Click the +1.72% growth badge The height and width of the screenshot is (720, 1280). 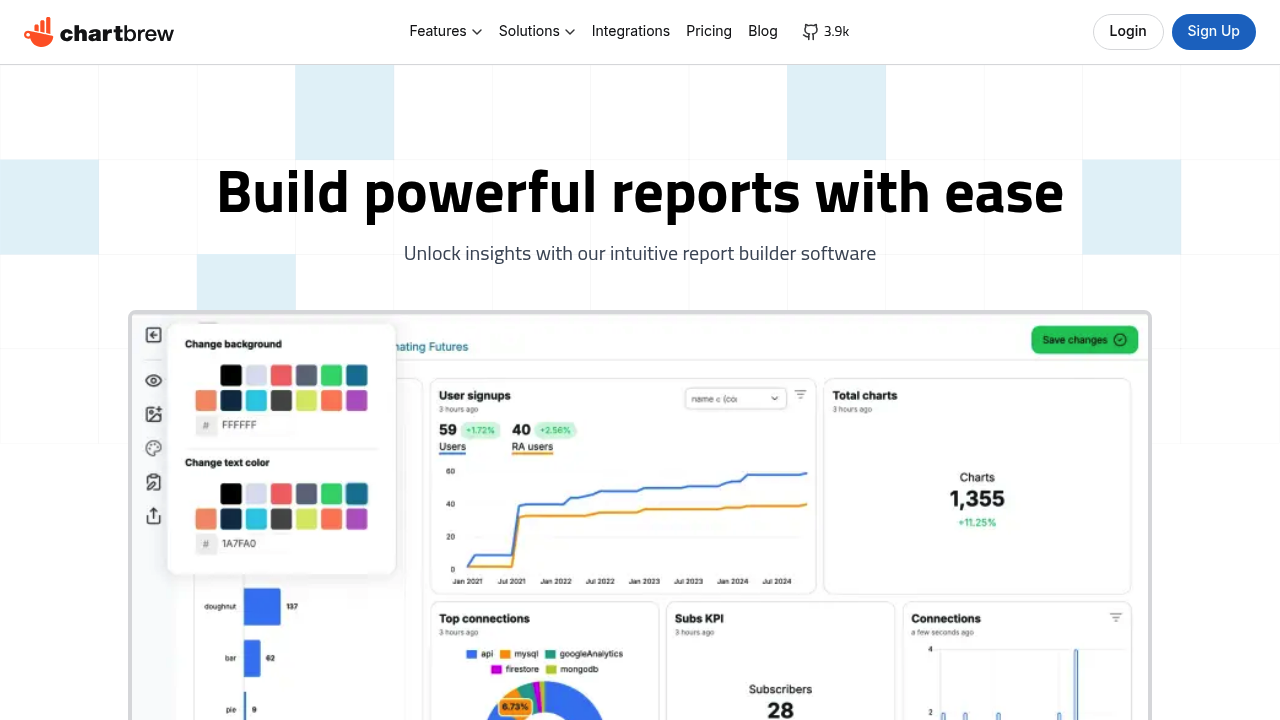point(480,430)
